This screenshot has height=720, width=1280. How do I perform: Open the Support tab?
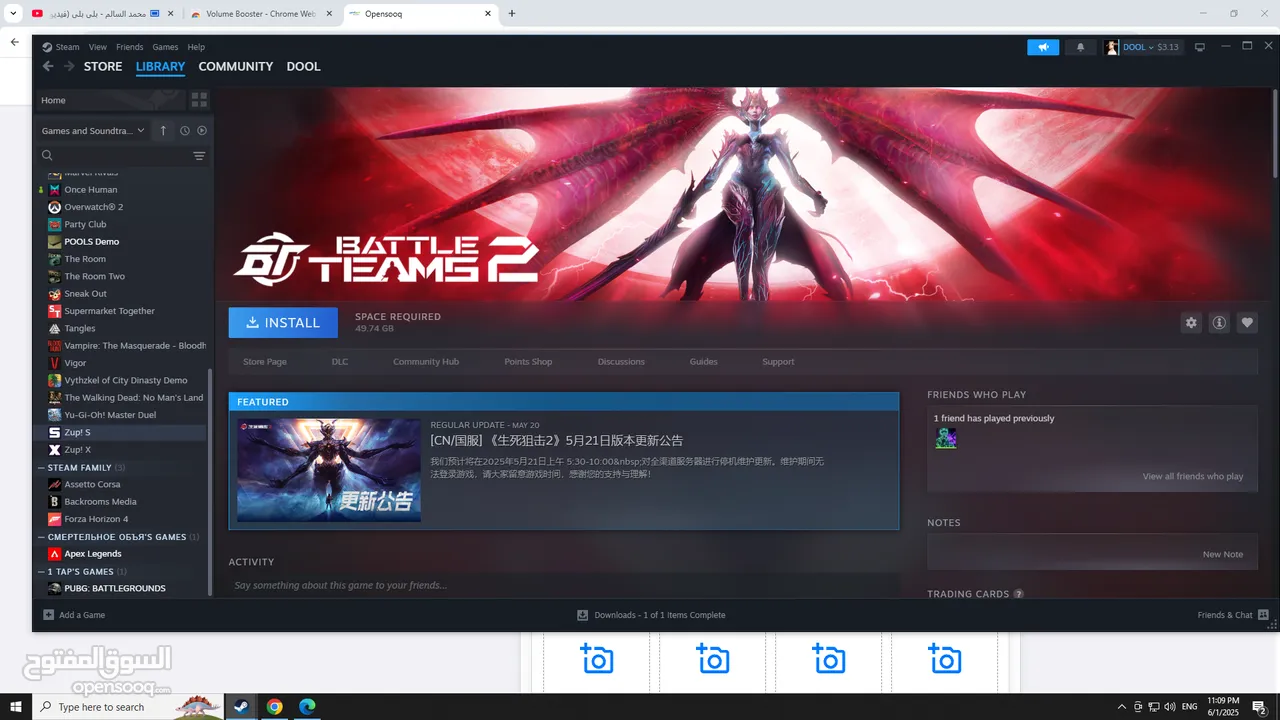click(778, 362)
